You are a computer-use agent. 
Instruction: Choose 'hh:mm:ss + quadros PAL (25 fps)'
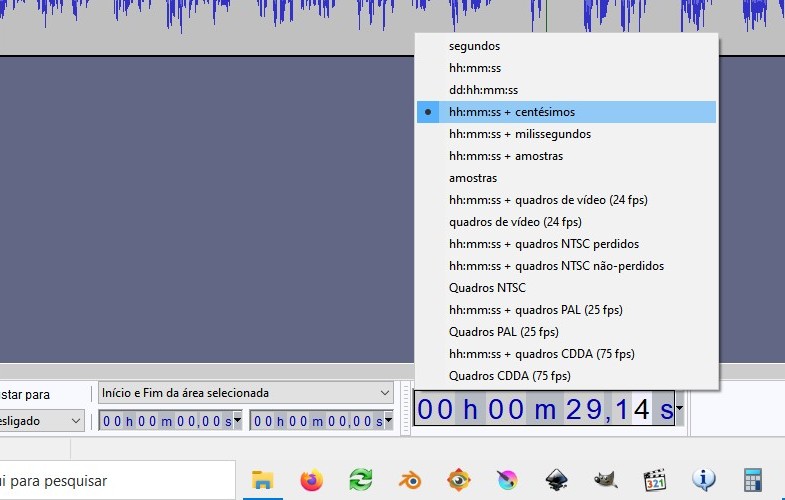pyautogui.click(x=535, y=310)
